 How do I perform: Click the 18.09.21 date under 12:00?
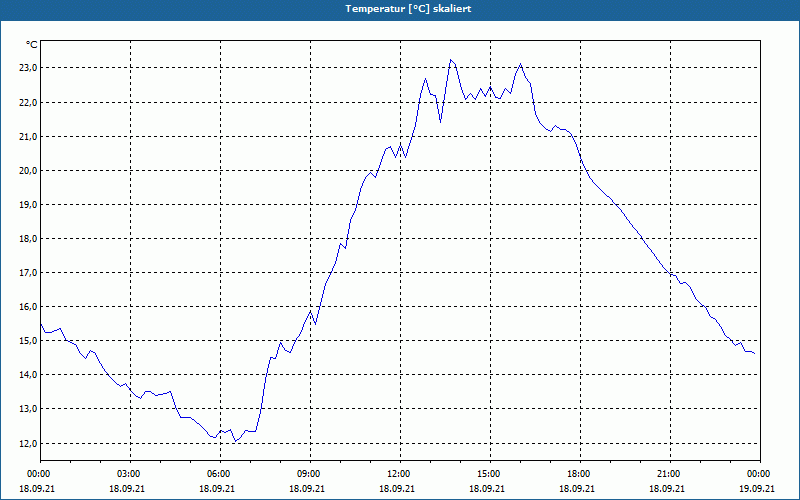397,489
